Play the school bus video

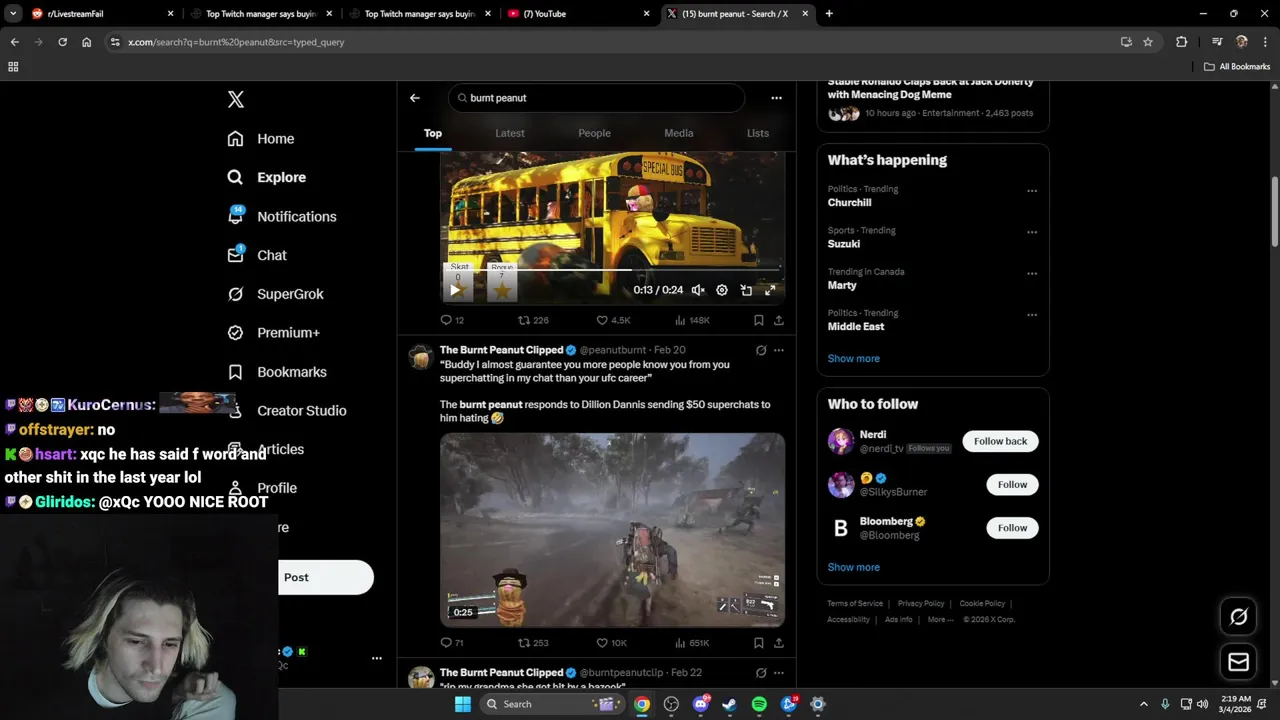tap(455, 290)
